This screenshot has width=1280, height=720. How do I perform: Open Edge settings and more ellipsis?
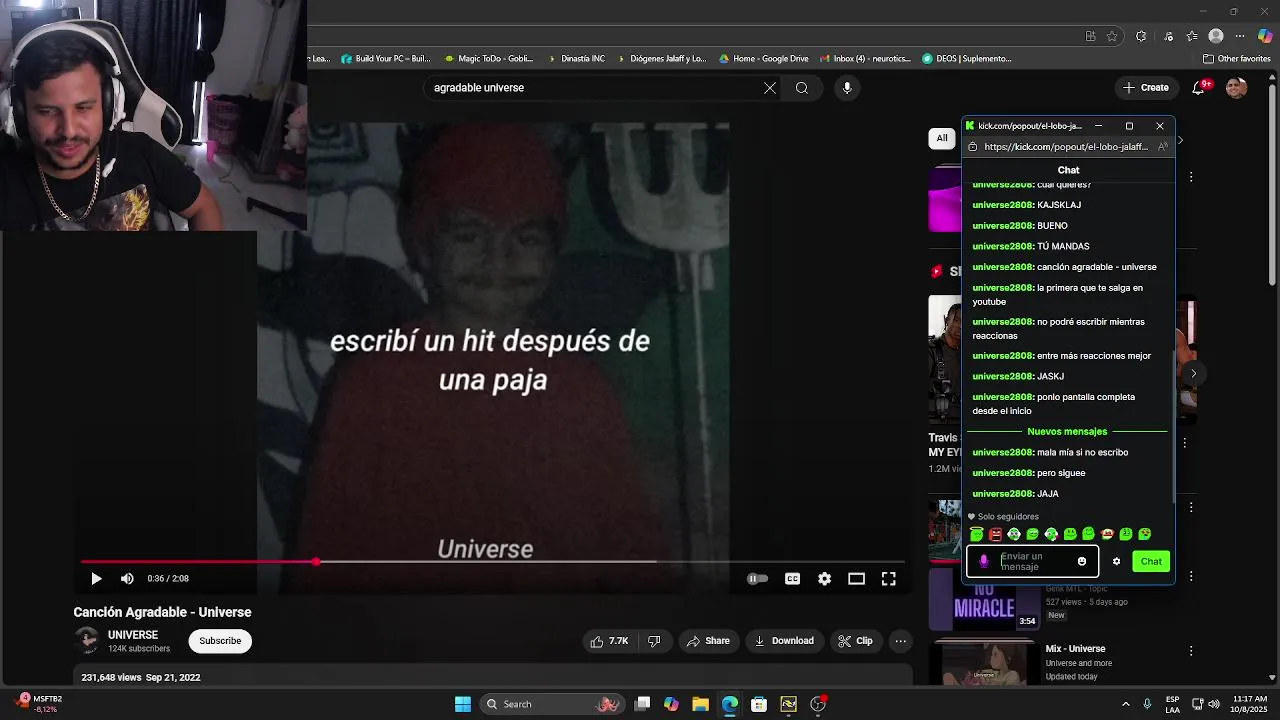click(x=1241, y=37)
